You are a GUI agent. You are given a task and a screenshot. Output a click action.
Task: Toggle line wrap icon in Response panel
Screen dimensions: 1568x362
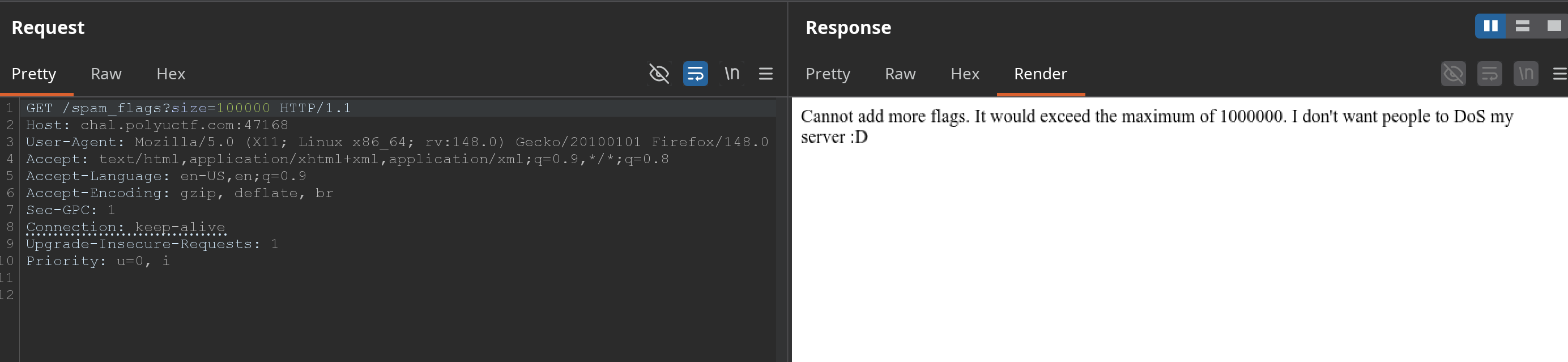1489,74
